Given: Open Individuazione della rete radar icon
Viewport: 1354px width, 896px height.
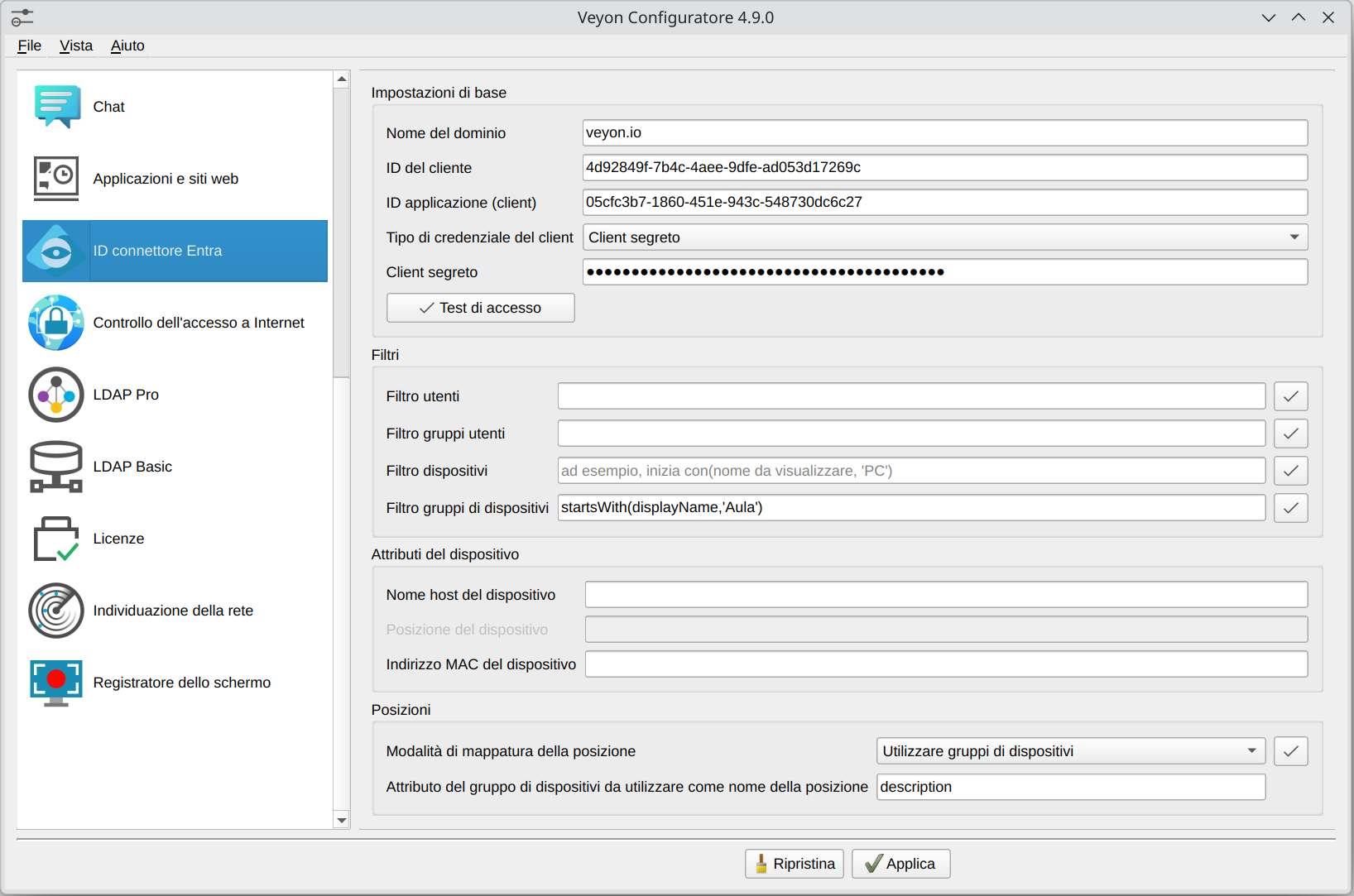Looking at the screenshot, I should tap(56, 611).
